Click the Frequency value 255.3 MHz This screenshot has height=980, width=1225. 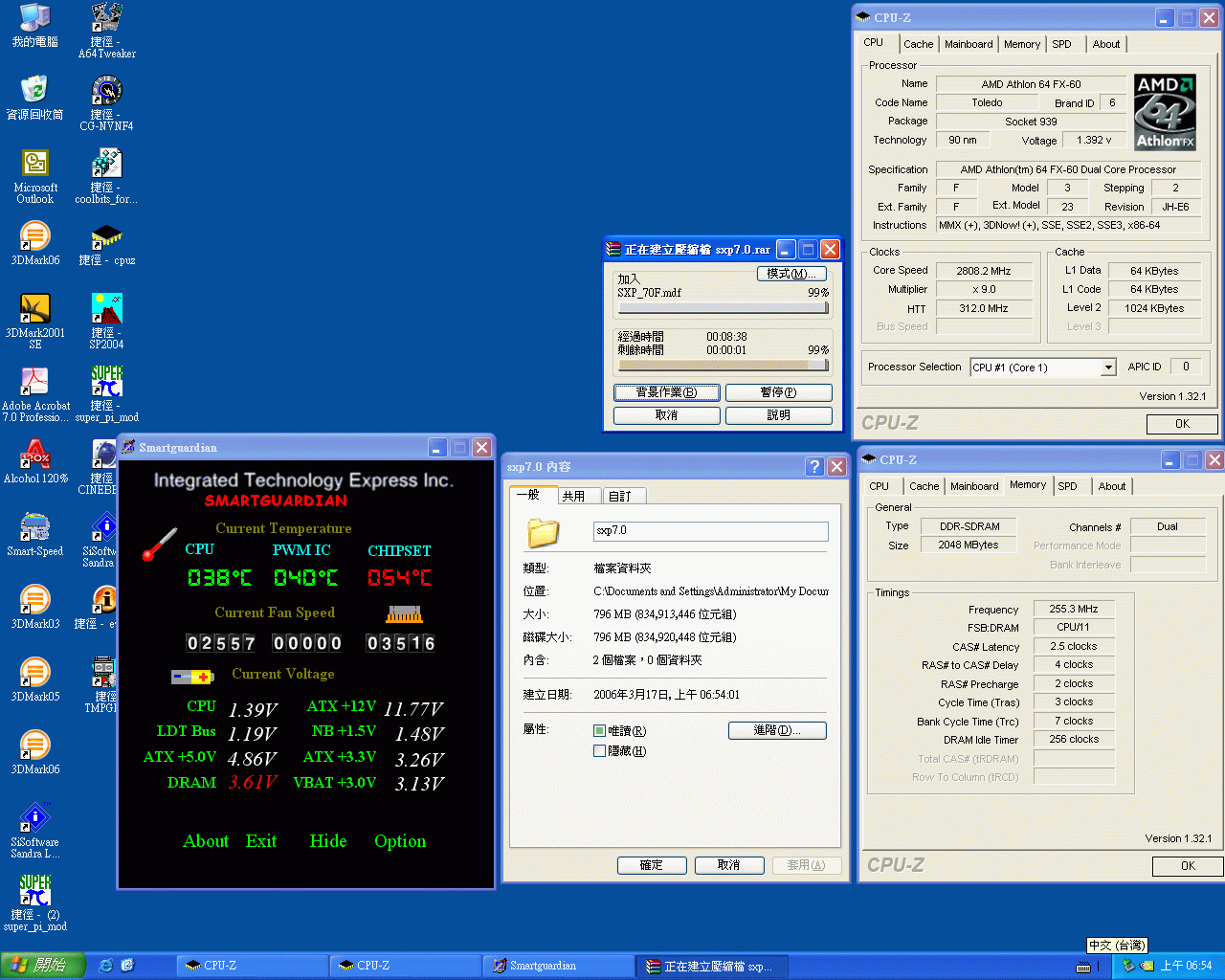click(x=1074, y=609)
